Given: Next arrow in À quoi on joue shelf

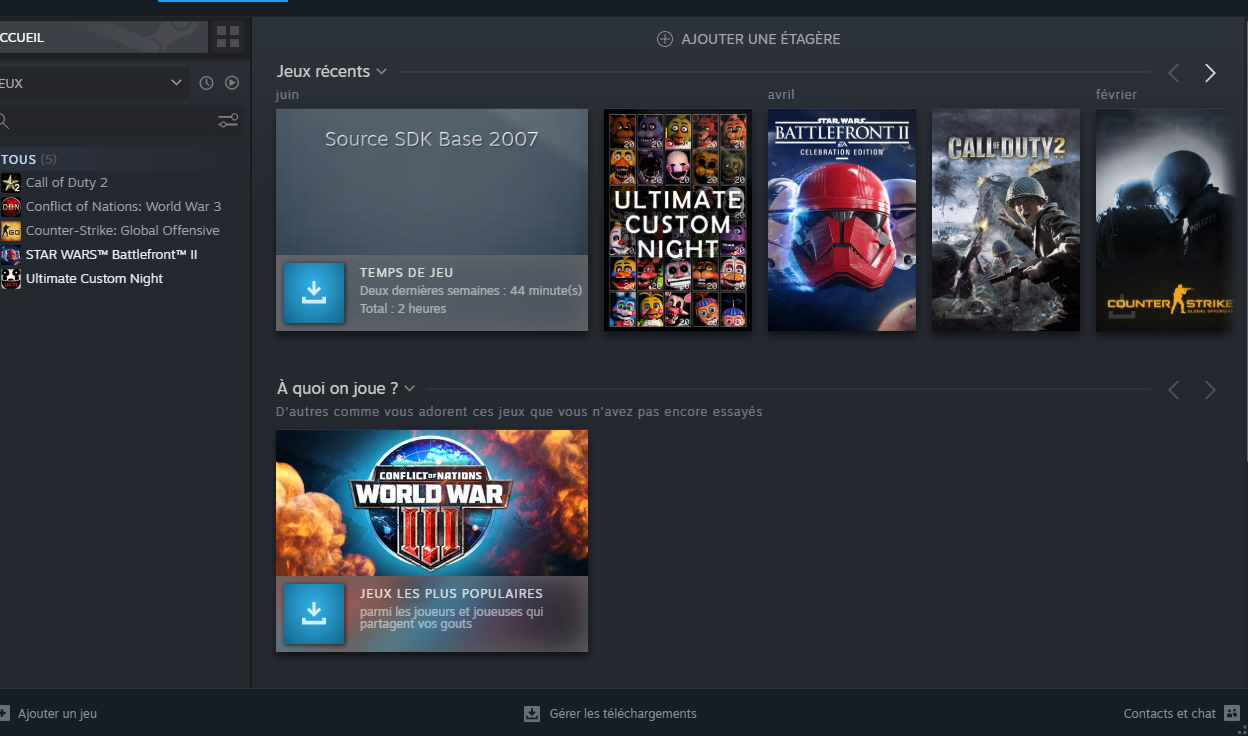Looking at the screenshot, I should 1210,390.
